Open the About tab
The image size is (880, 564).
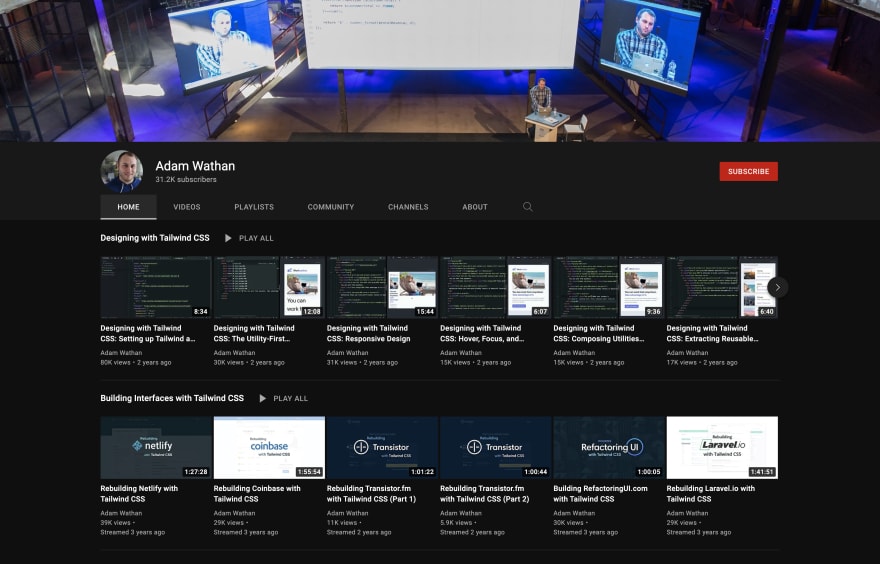pos(475,207)
